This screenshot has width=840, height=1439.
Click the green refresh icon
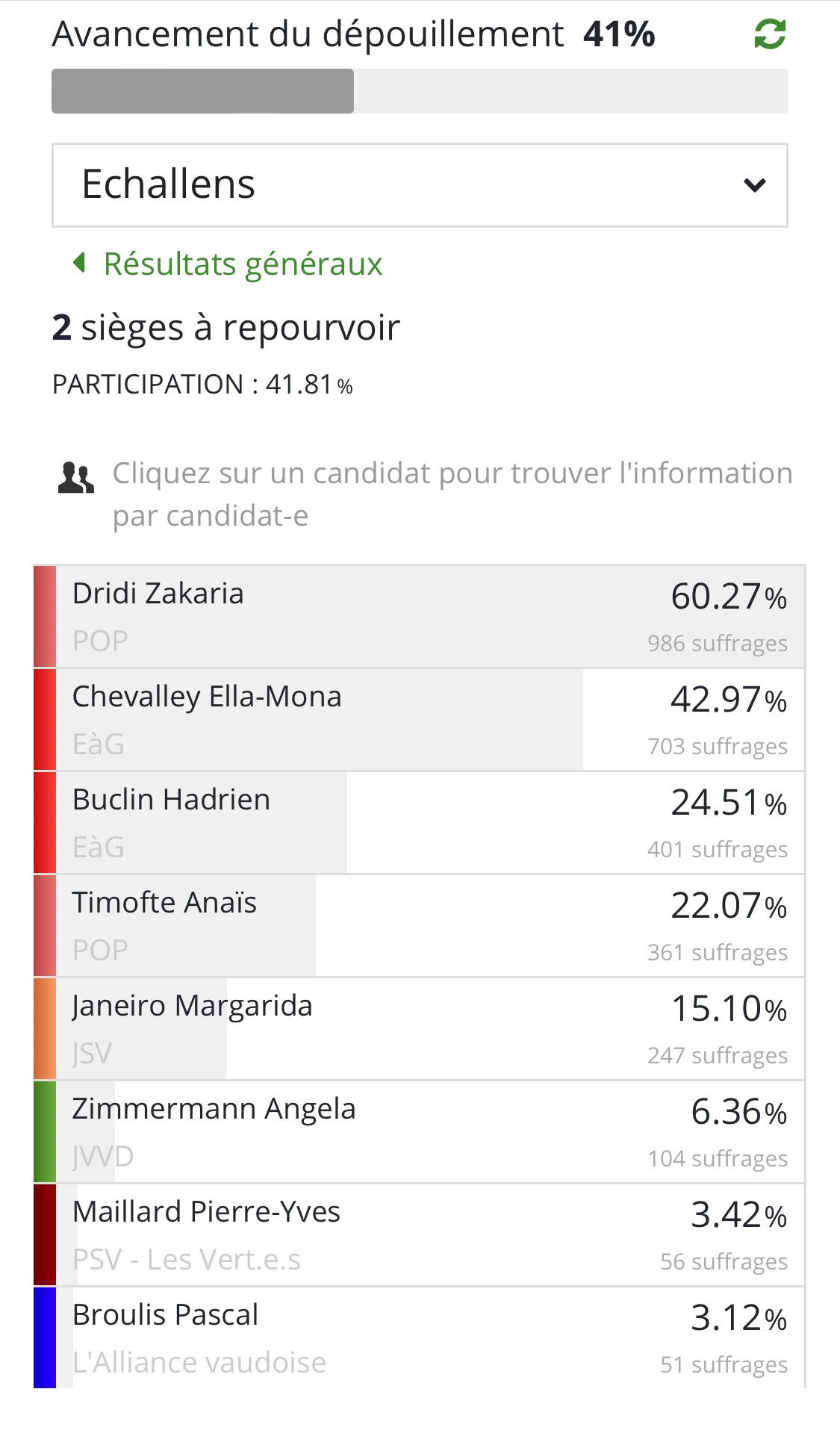click(770, 34)
